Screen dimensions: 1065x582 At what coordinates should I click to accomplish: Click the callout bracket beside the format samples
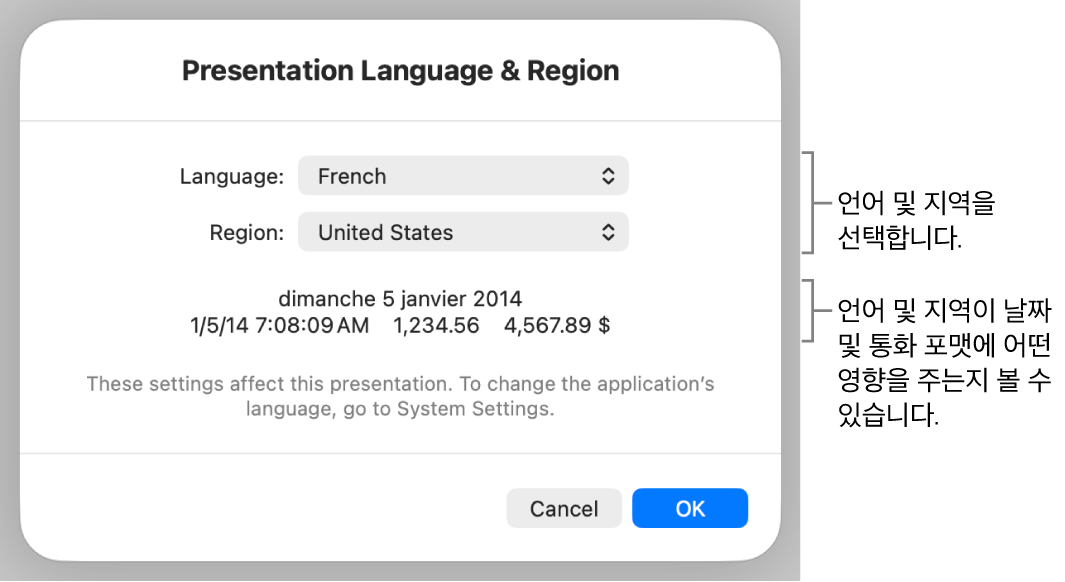click(x=813, y=311)
